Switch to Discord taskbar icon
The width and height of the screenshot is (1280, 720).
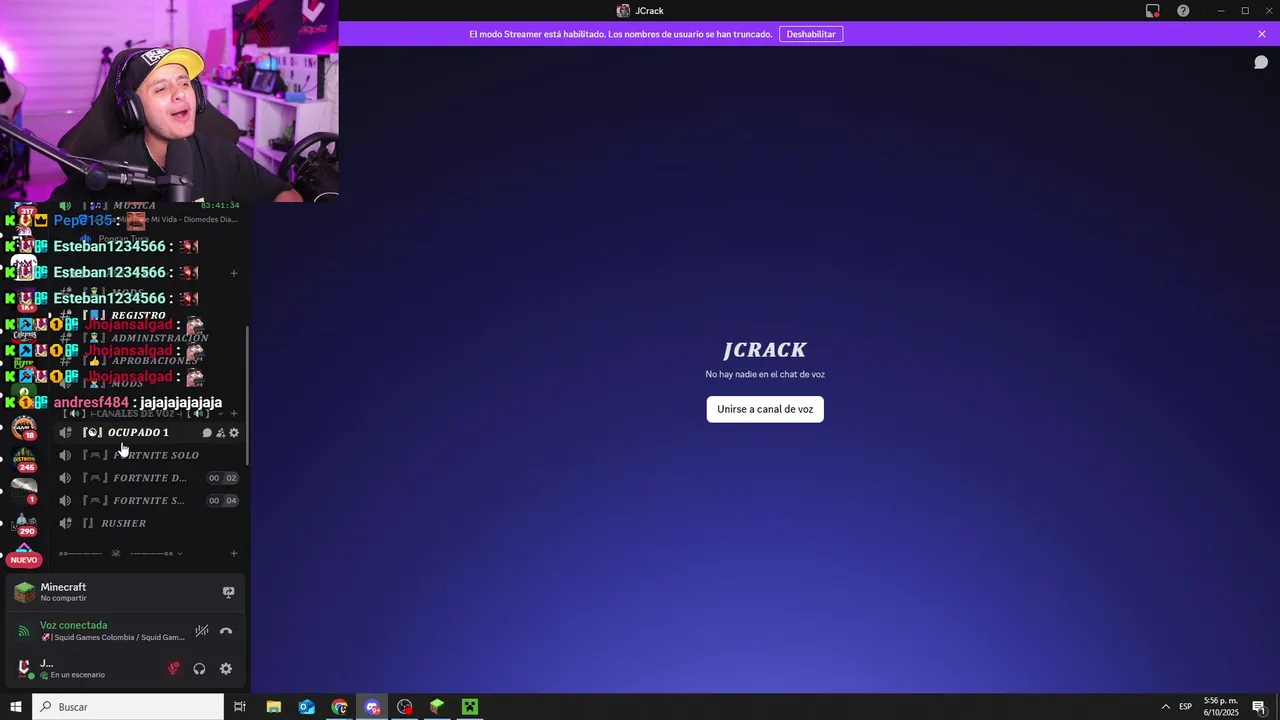click(372, 707)
